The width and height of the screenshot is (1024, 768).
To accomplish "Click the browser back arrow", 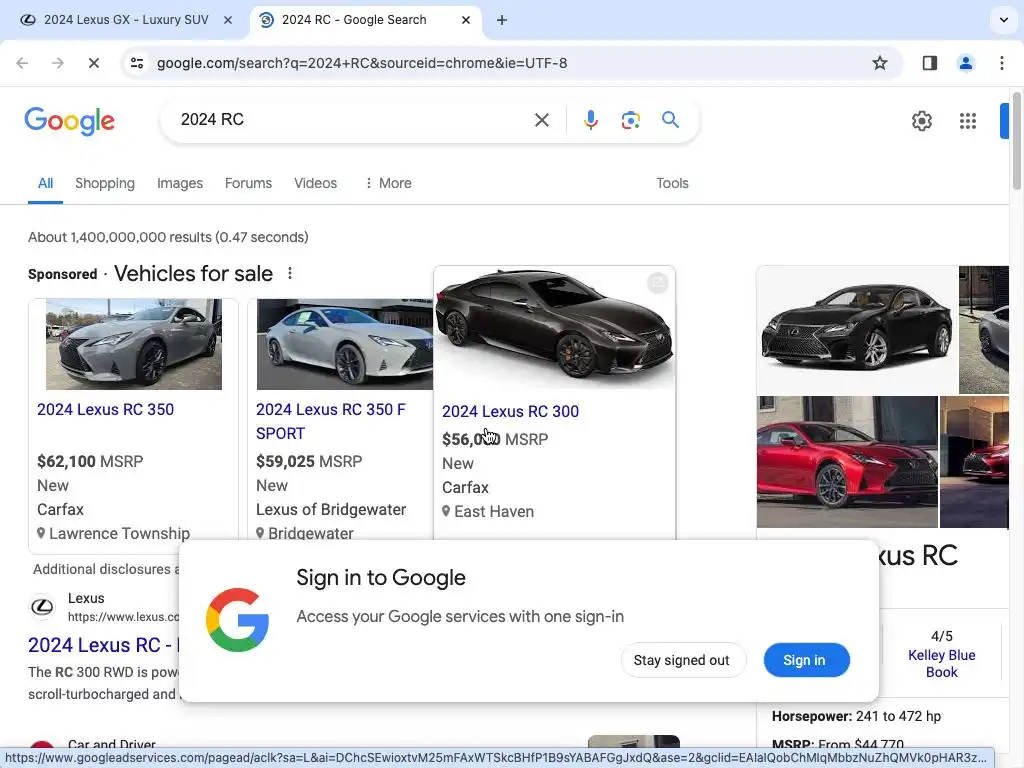I will coord(22,63).
